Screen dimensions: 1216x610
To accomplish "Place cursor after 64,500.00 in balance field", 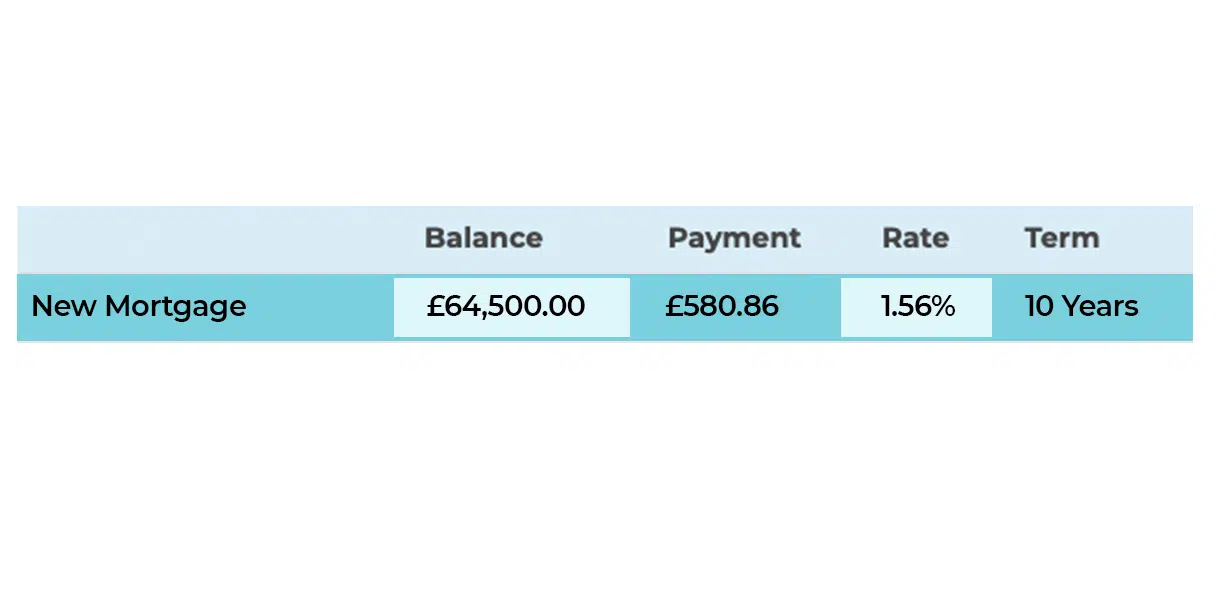I will [x=588, y=306].
